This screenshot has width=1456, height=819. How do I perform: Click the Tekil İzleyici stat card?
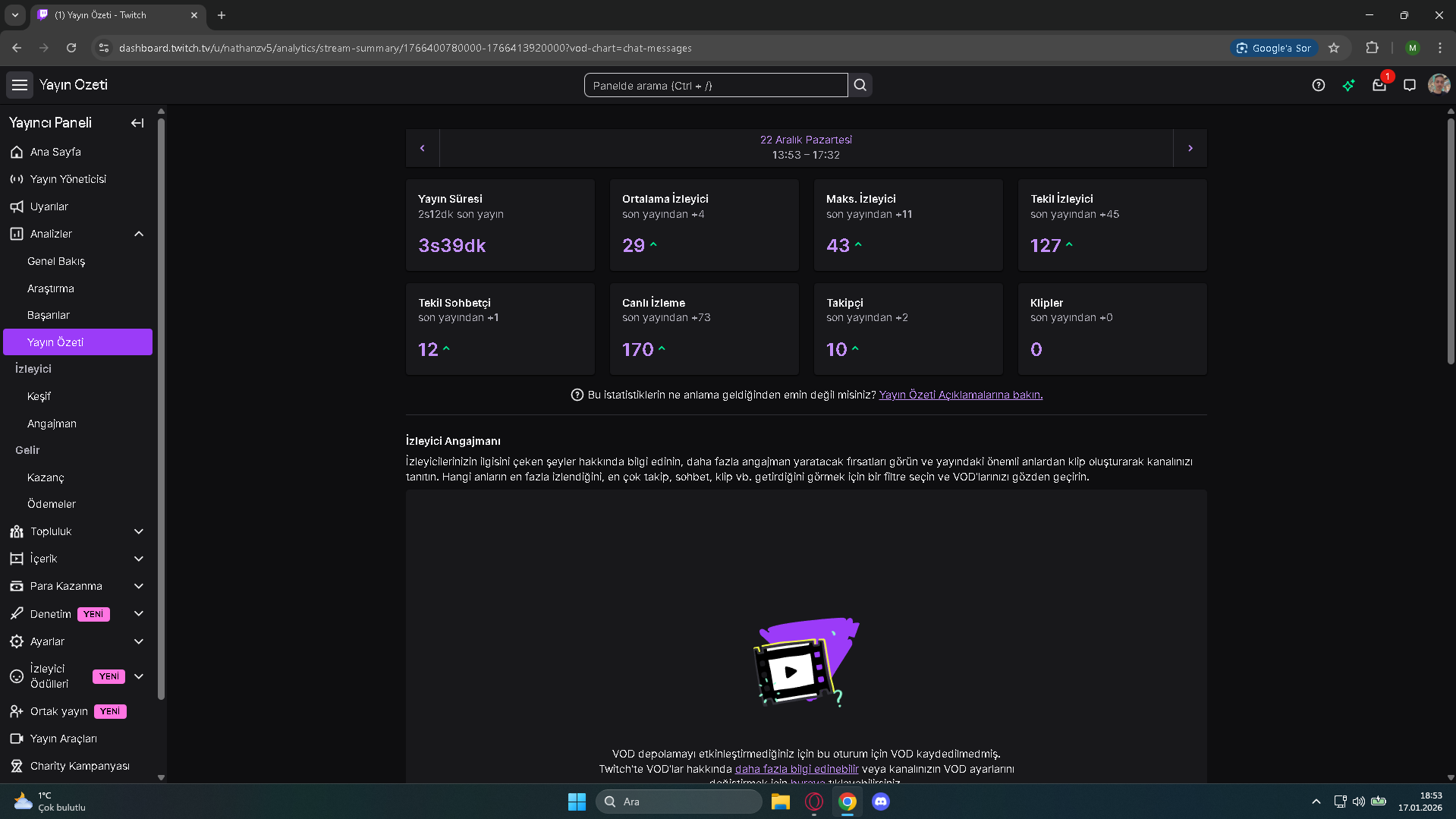1112,225
